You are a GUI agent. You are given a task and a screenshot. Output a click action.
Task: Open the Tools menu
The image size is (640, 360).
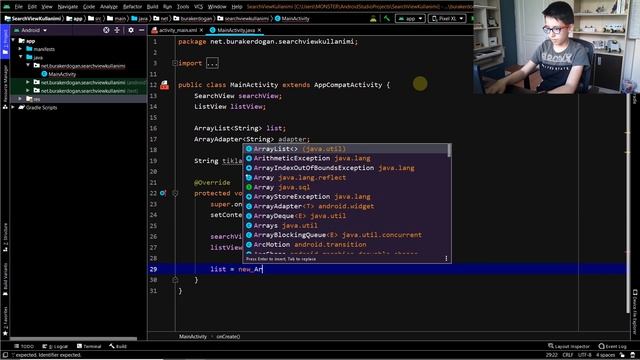(183, 7)
